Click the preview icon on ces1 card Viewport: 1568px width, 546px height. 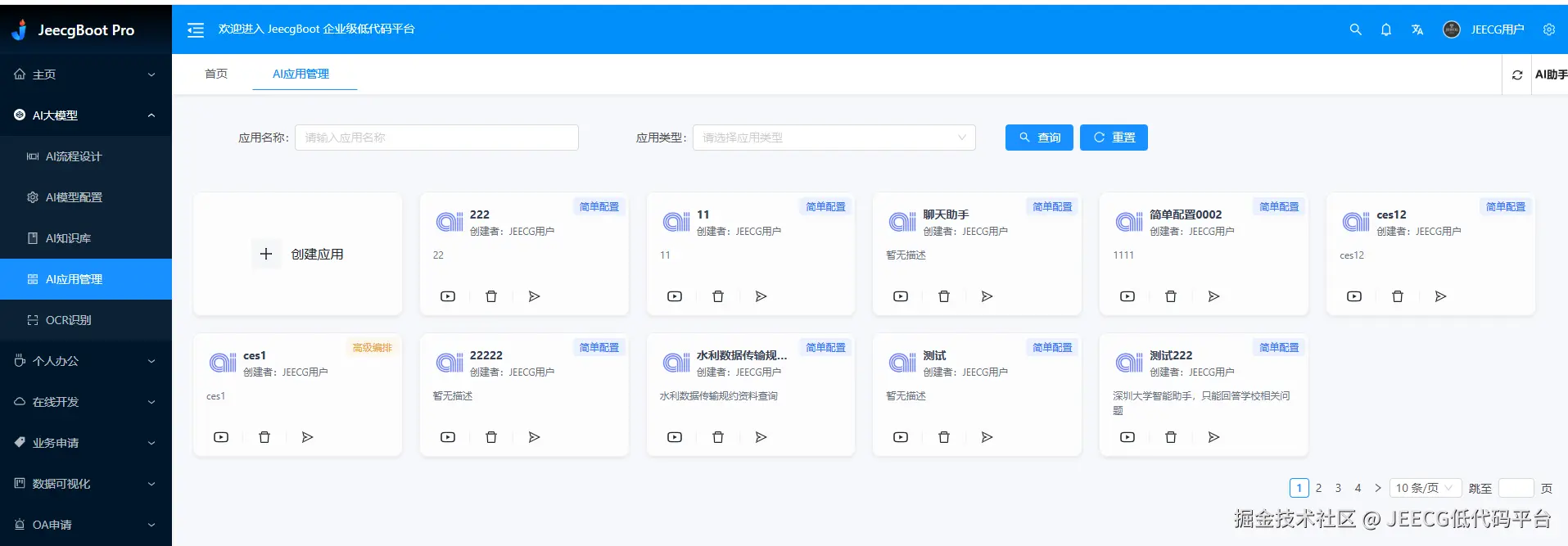tap(221, 437)
